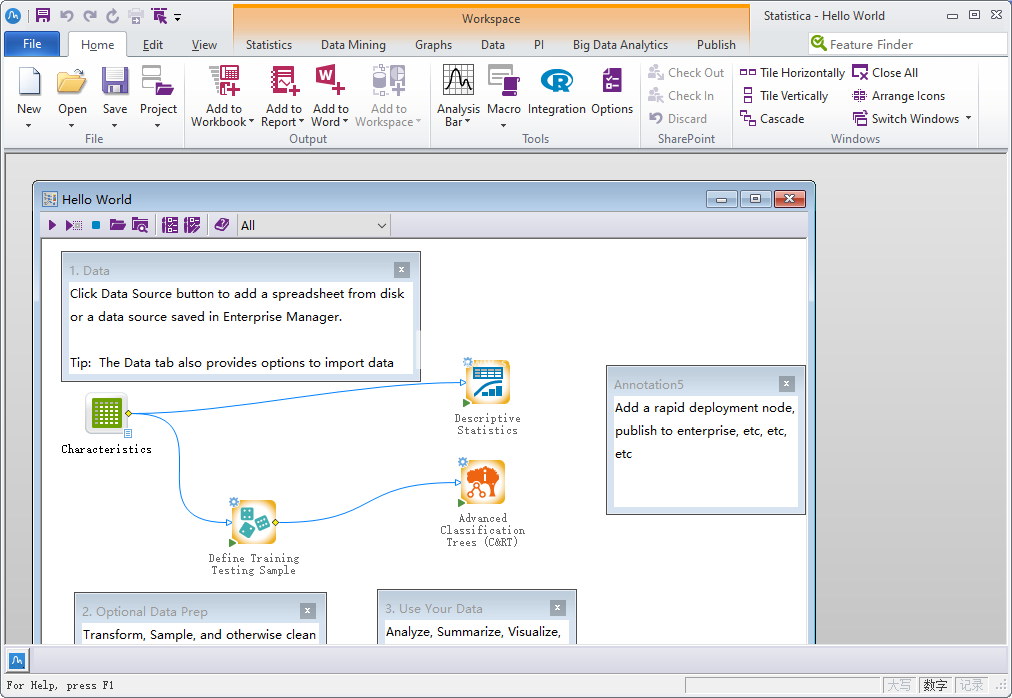1012x698 pixels.
Task: Expand the Open dropdown arrow
Action: (72, 125)
